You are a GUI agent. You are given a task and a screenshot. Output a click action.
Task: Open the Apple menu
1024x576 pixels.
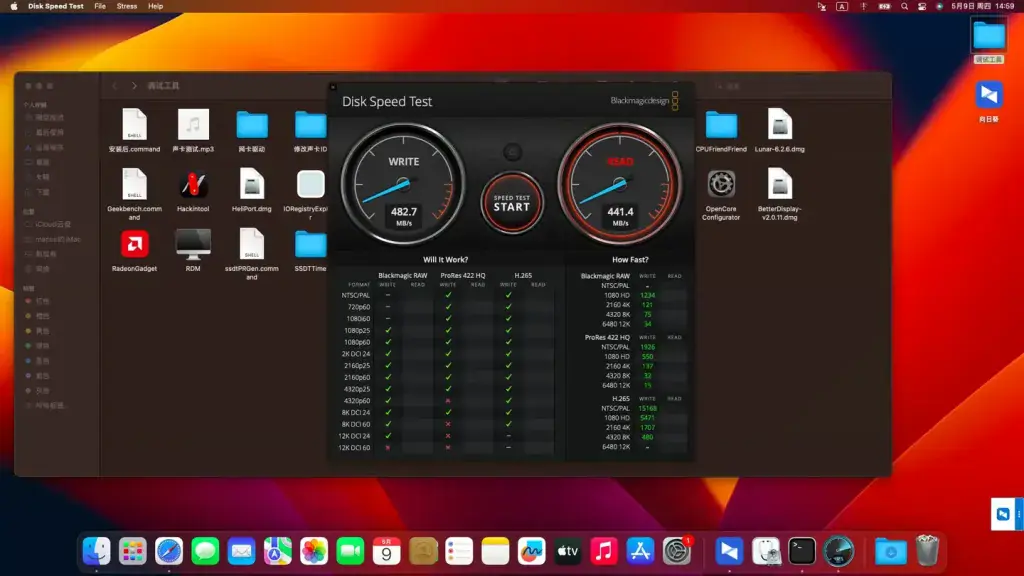coord(14,6)
